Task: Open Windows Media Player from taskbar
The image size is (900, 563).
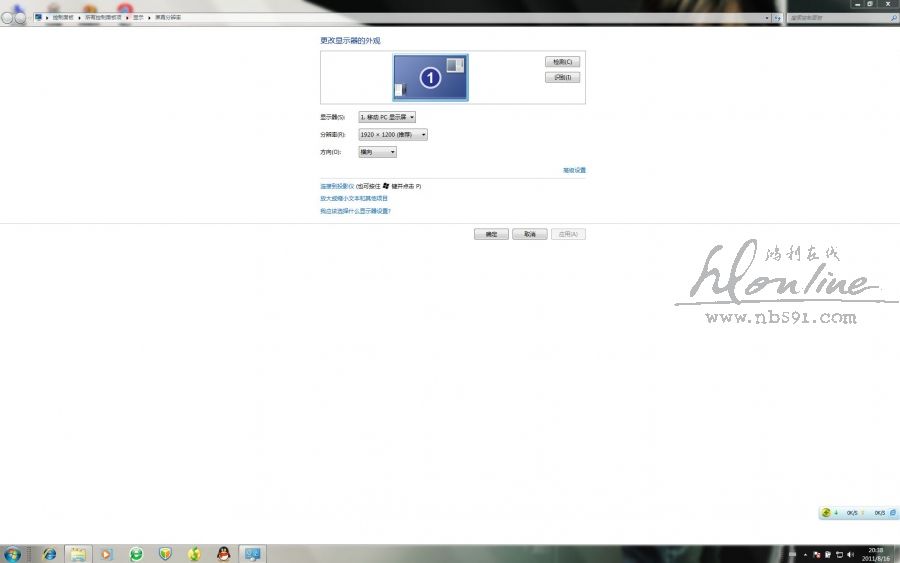Action: coord(107,554)
